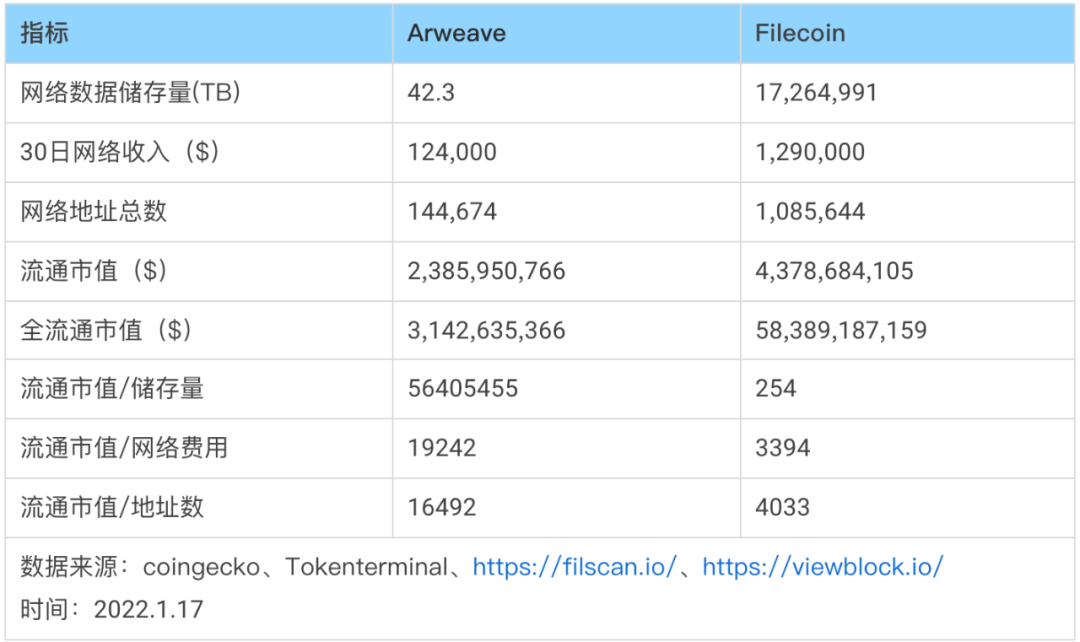Open the filscan.io hyperlink

[575, 567]
